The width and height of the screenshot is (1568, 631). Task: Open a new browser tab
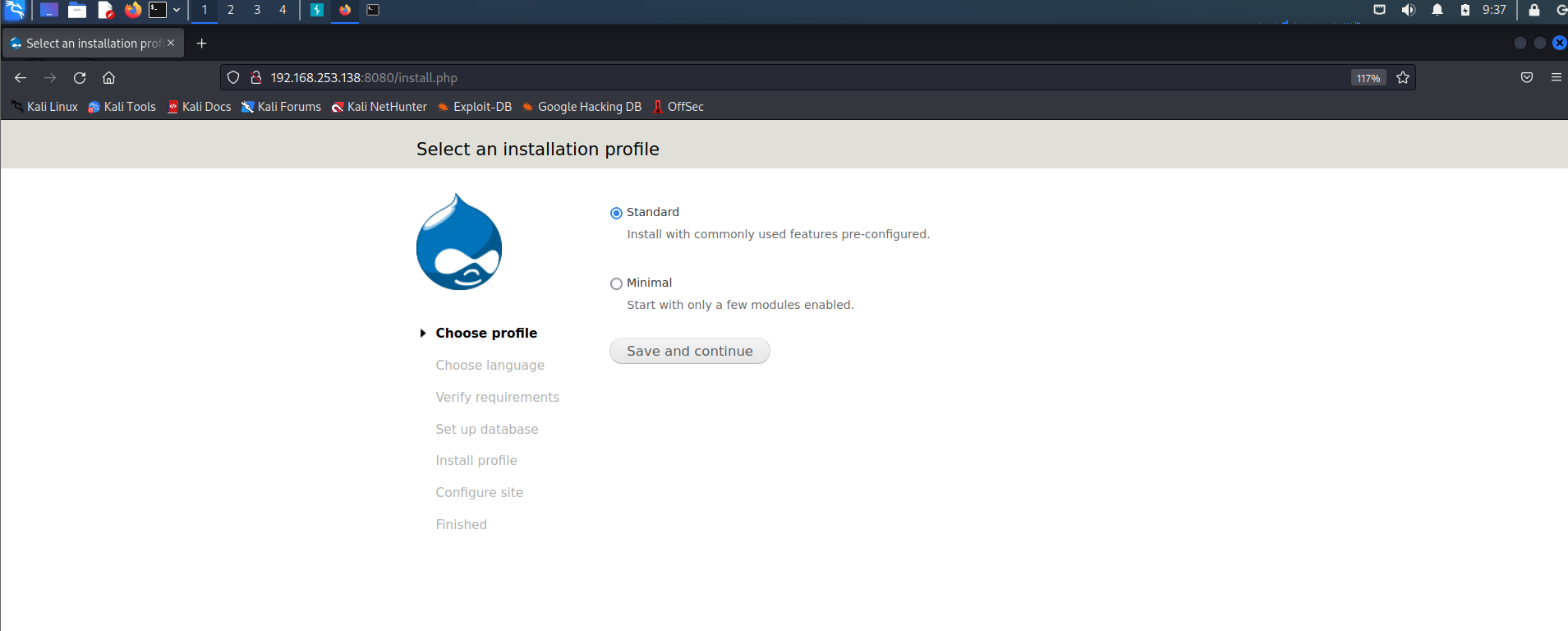pyautogui.click(x=202, y=43)
